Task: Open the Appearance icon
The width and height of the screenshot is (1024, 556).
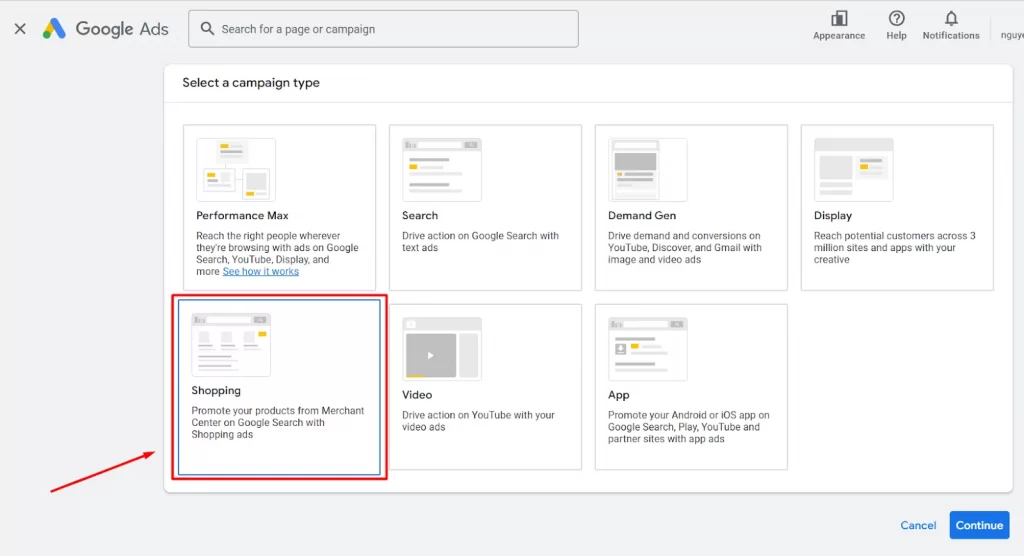Action: coord(839,19)
